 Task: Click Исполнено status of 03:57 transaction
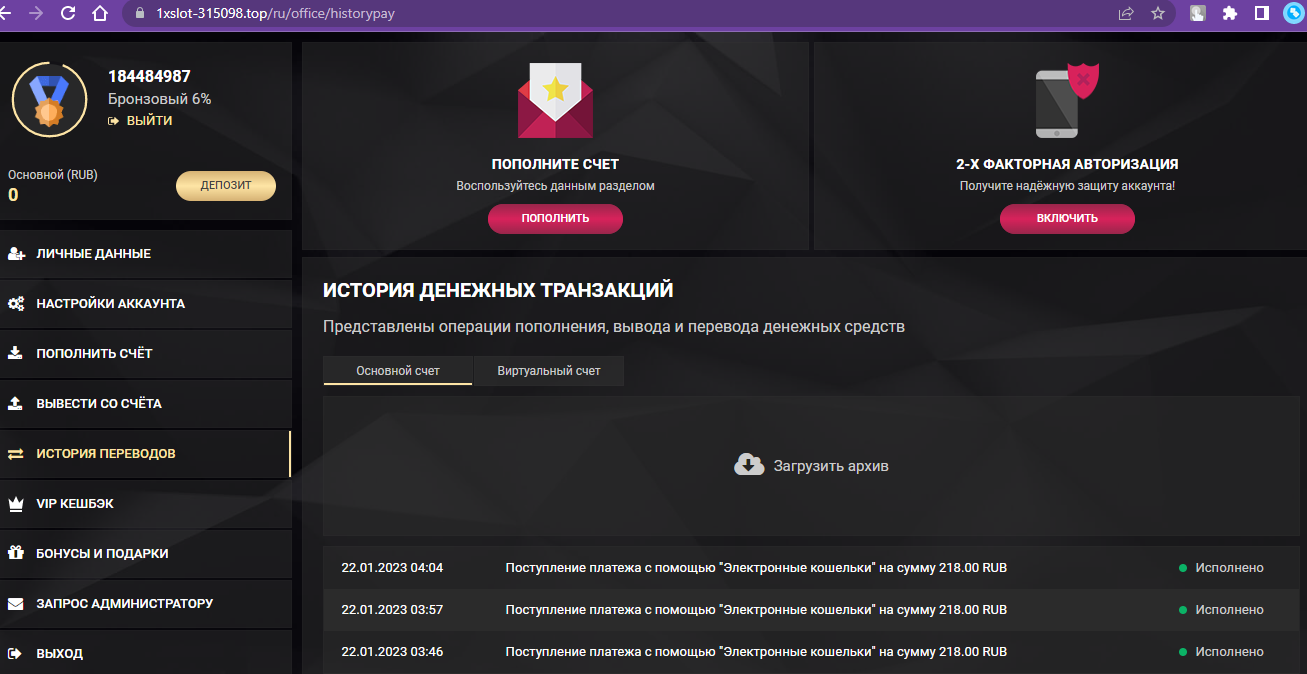1229,610
